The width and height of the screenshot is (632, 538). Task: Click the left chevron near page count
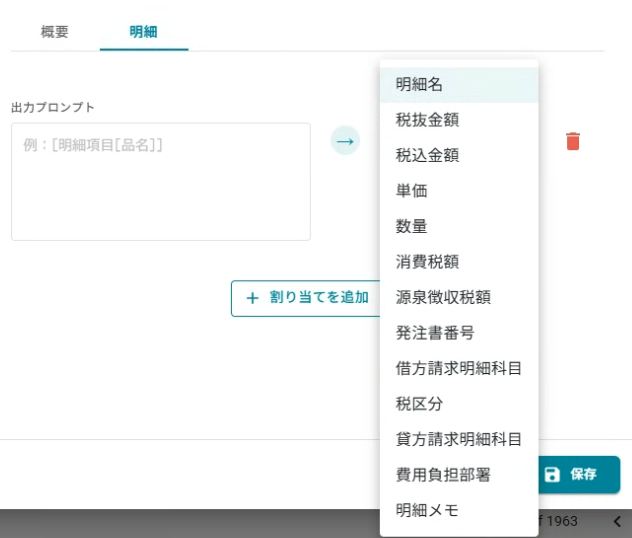pos(617,521)
